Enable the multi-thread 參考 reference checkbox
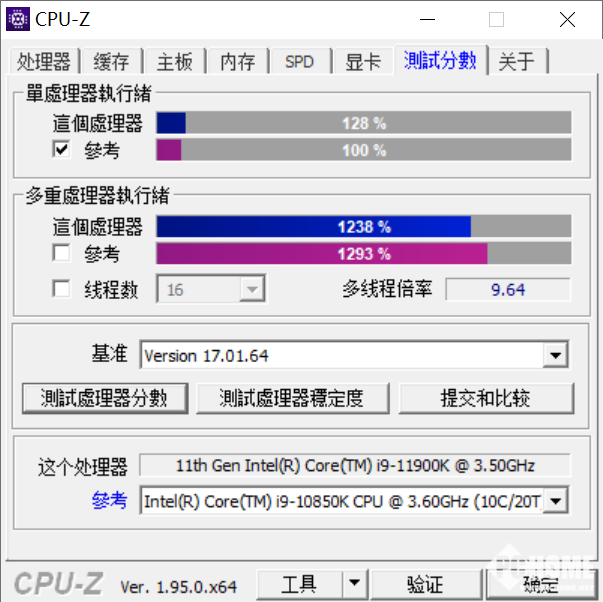This screenshot has width=603, height=602. point(62,253)
